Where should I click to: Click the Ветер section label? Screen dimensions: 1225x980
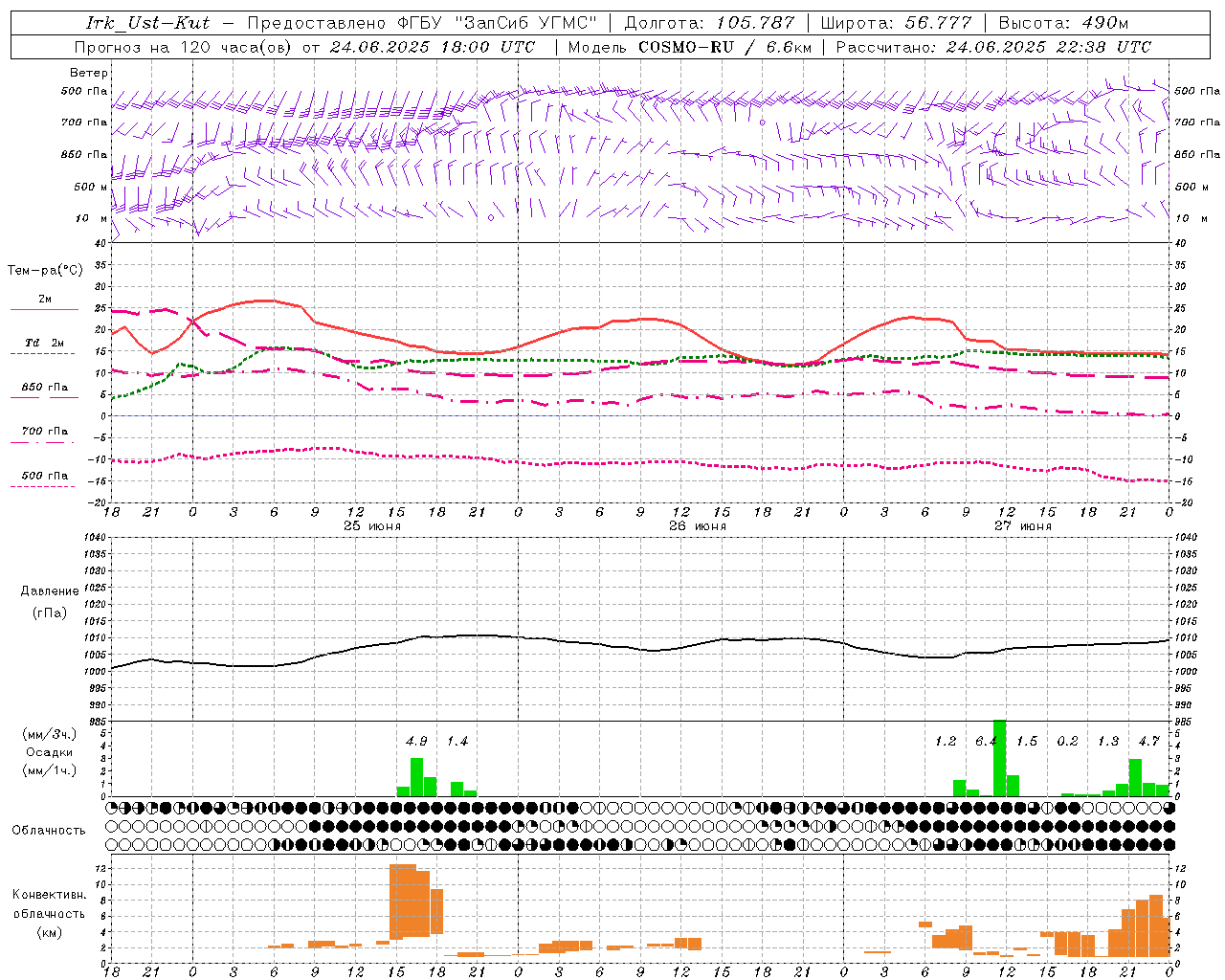click(x=89, y=73)
